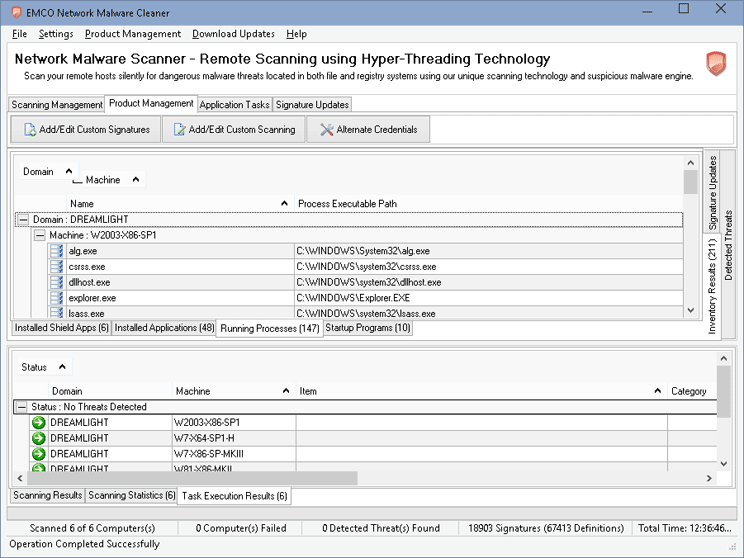
Task: Open the Download Updates menu
Action: click(233, 34)
